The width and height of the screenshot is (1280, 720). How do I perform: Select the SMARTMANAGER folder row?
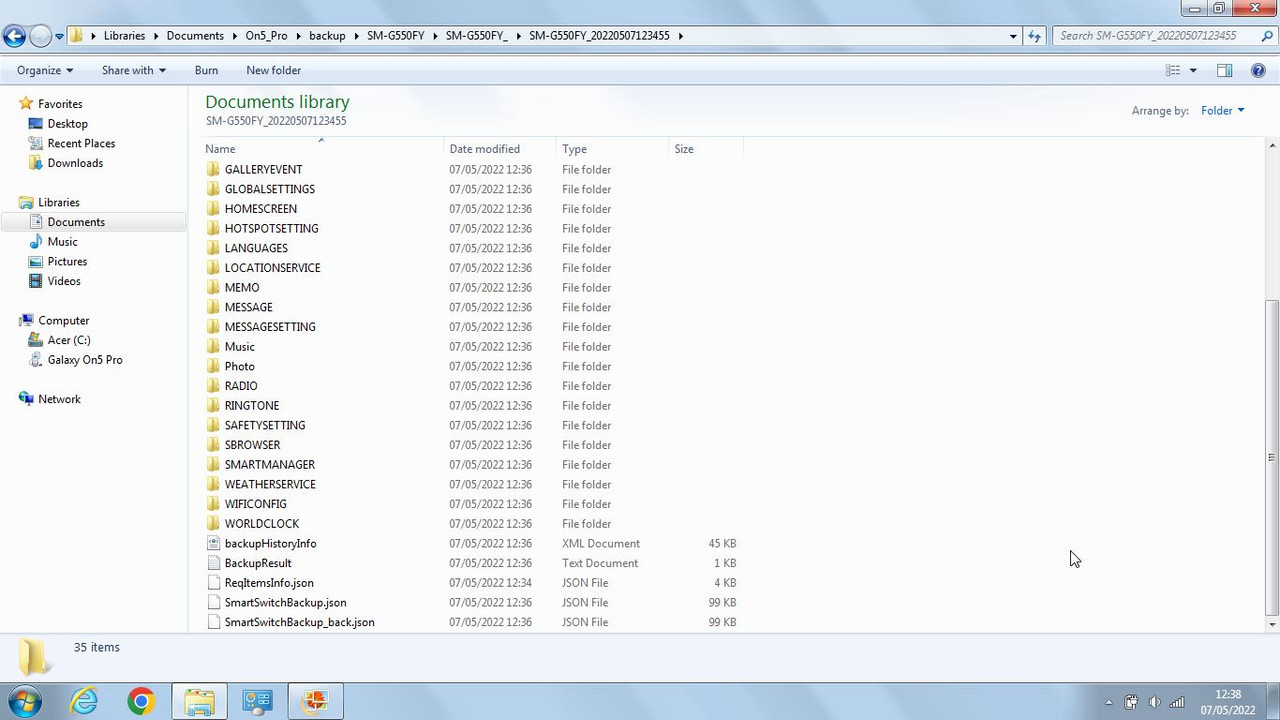(x=472, y=465)
